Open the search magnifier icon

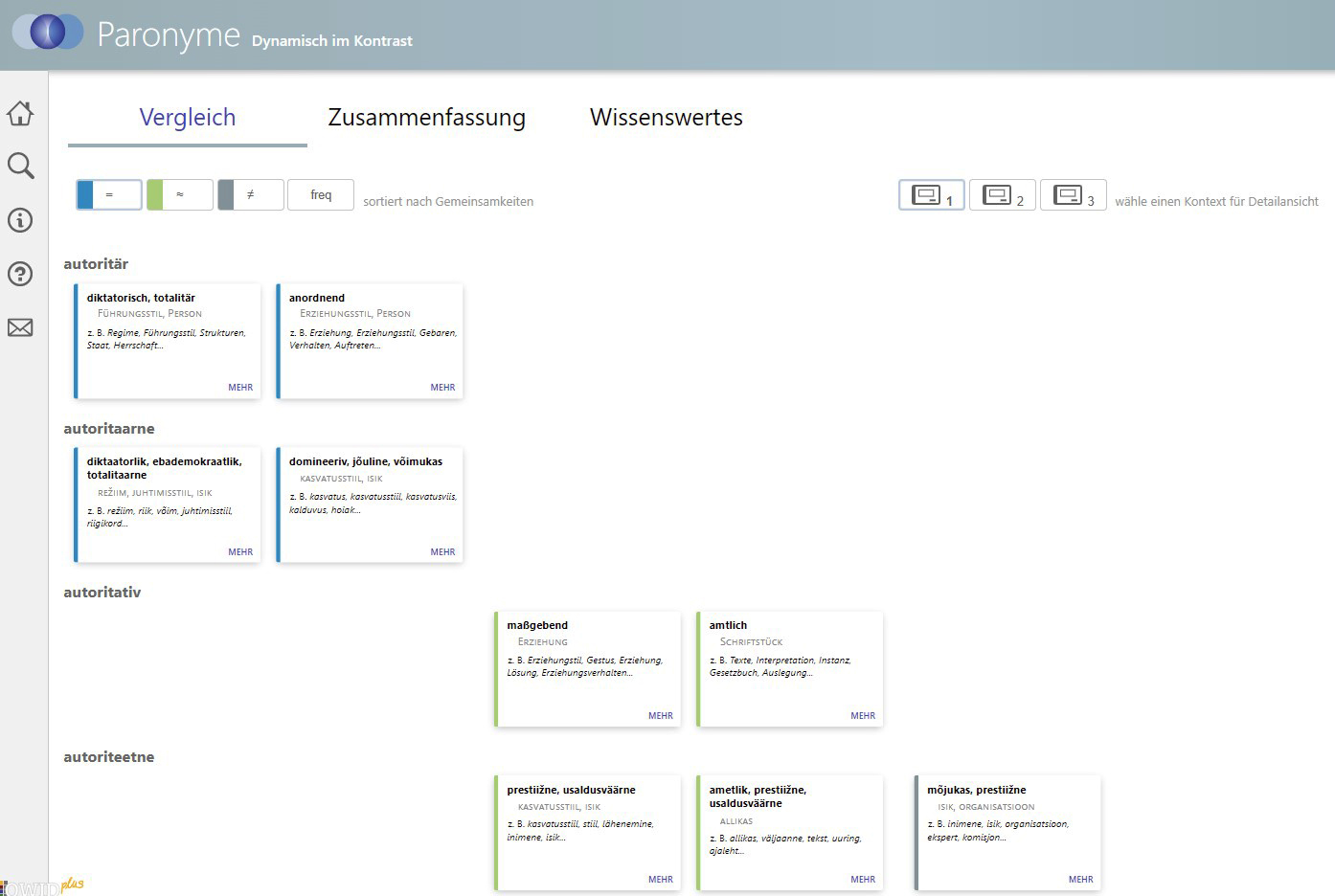20,166
